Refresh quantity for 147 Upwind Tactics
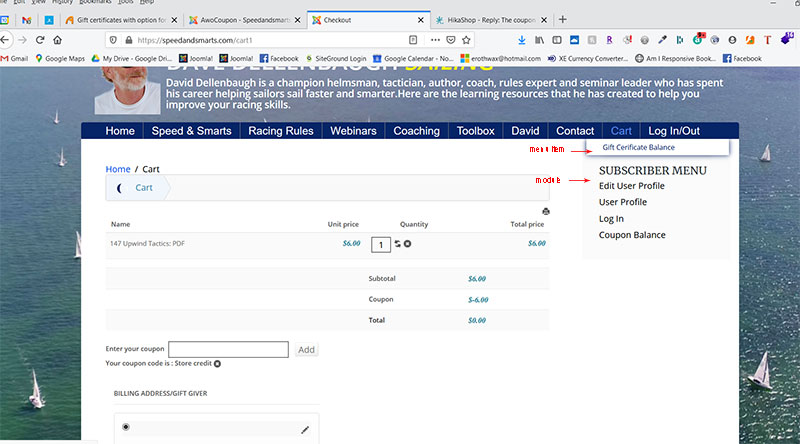The width and height of the screenshot is (800, 444). [x=397, y=244]
